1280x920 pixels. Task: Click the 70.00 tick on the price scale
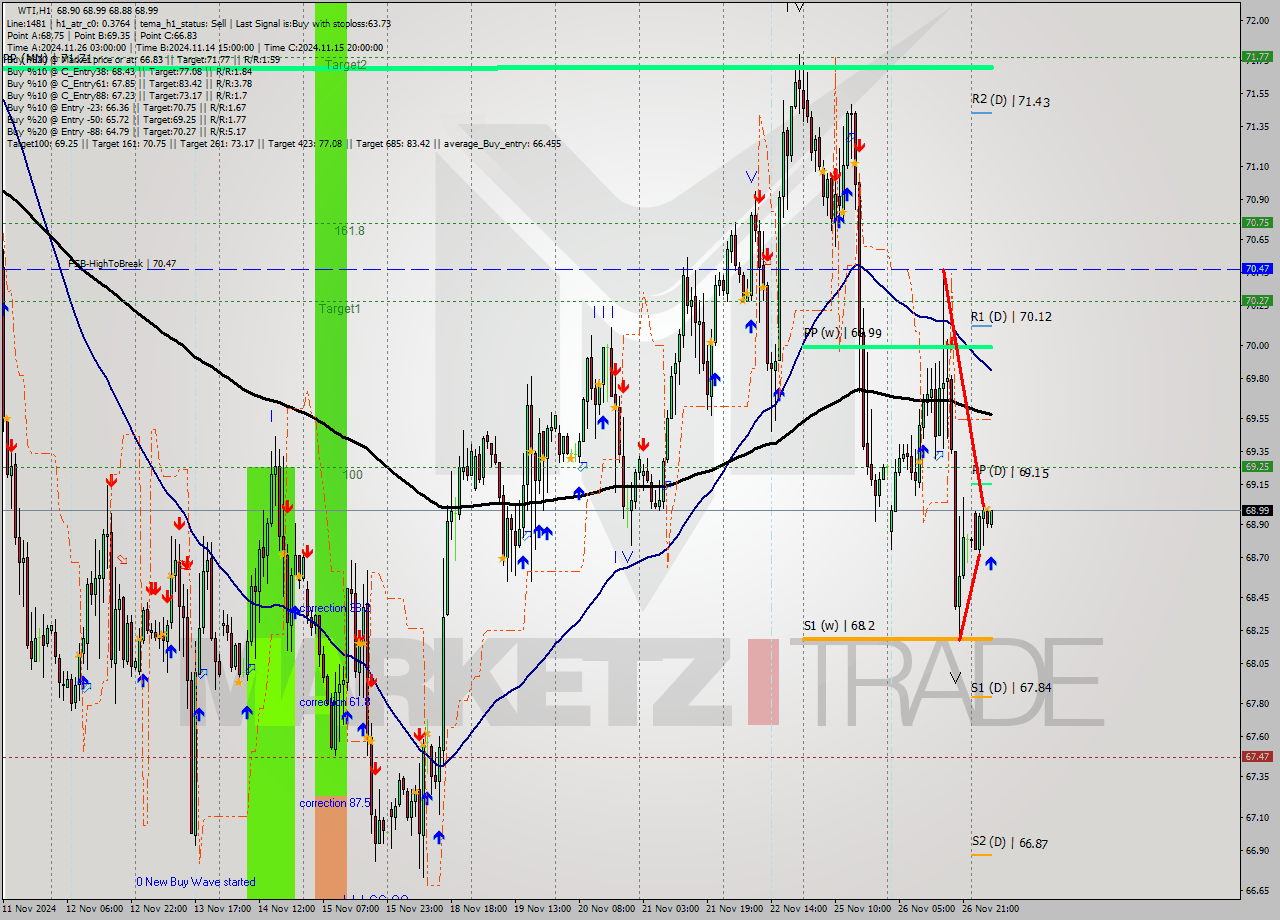pos(1257,345)
